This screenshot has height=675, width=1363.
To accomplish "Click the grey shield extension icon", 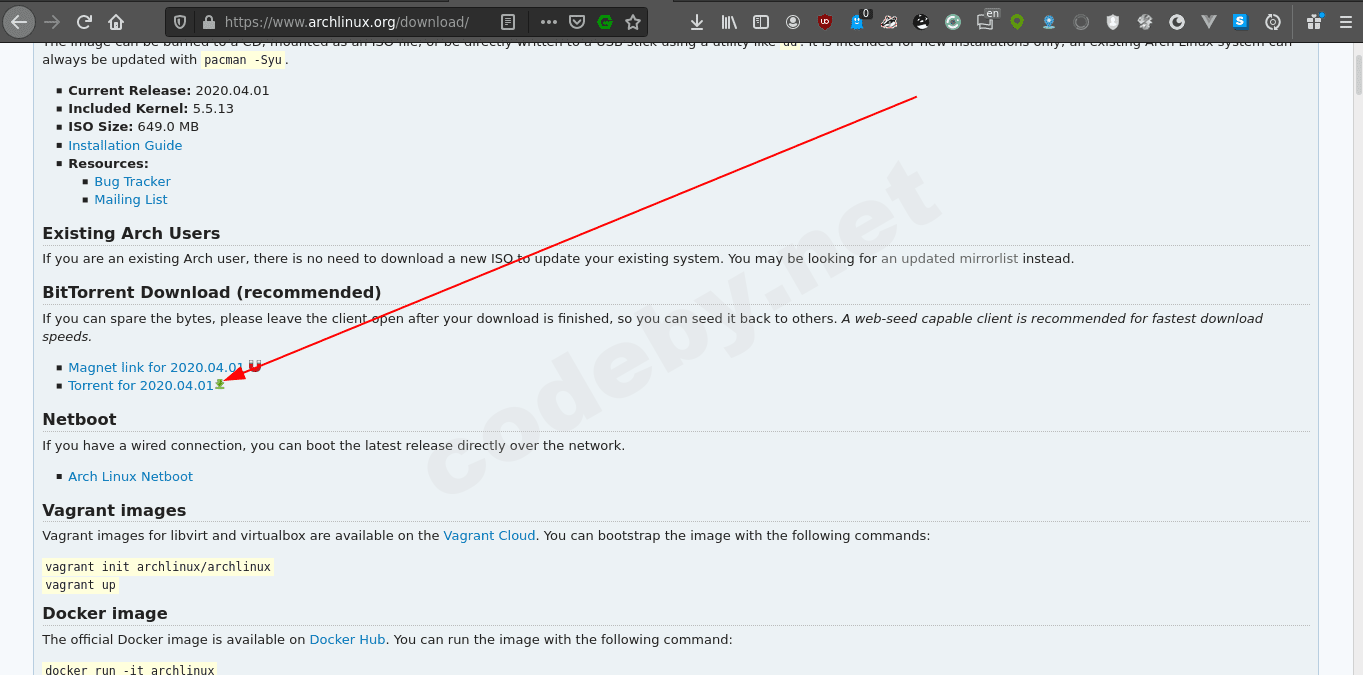I will coord(1113,21).
